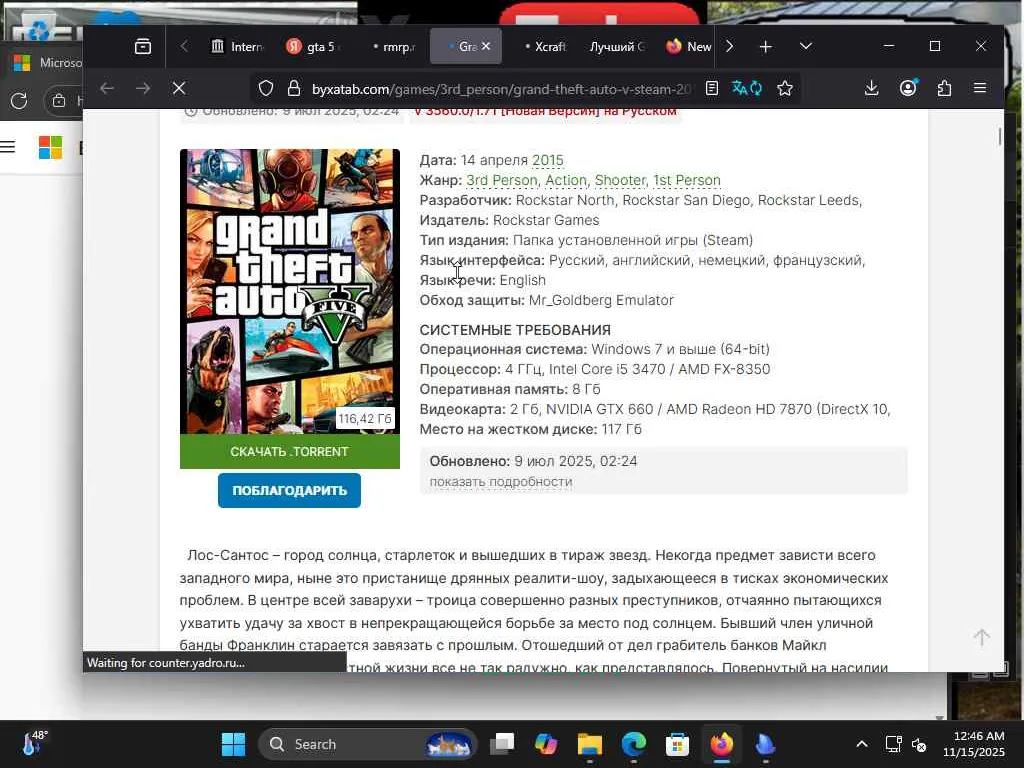Switch to the Лучший tab
The image size is (1024, 768).
616,46
